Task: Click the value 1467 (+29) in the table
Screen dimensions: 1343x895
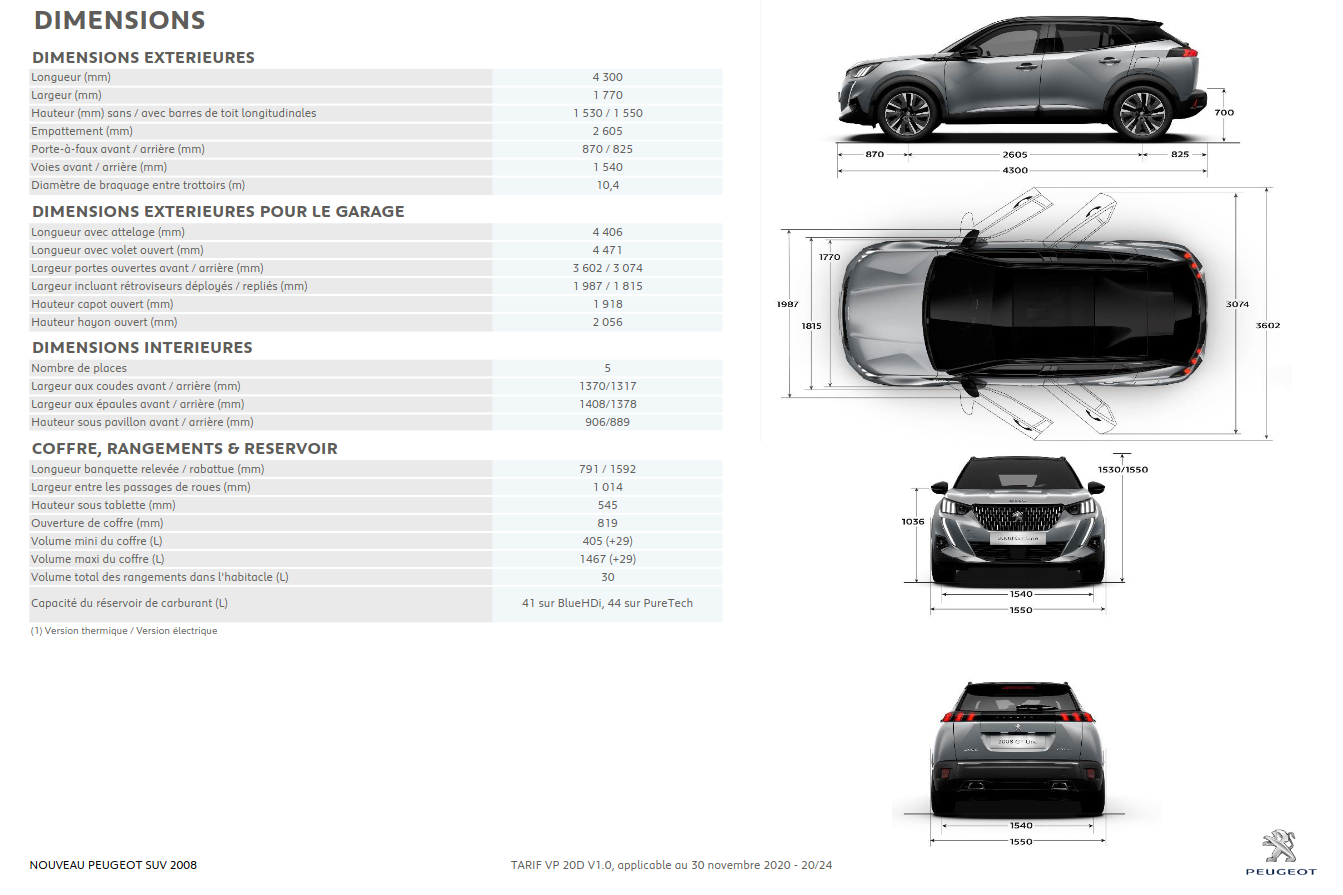Action: 607,559
